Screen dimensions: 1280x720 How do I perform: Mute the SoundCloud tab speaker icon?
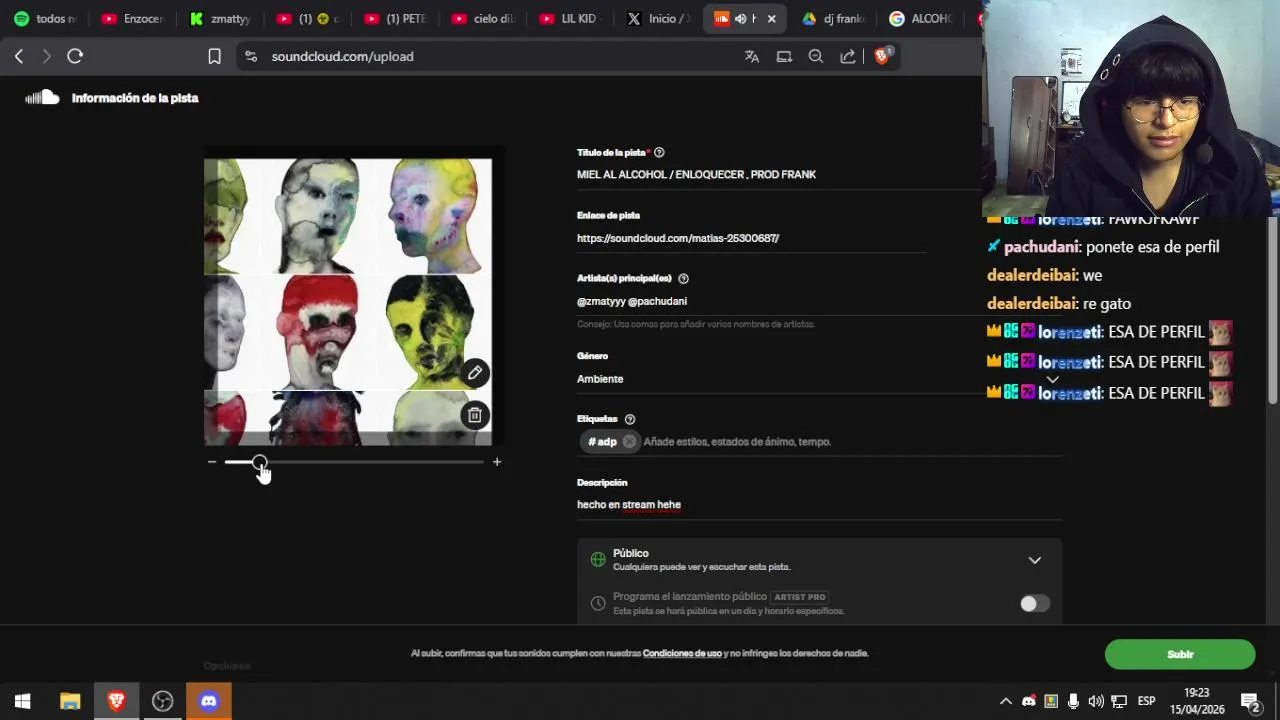coord(740,19)
